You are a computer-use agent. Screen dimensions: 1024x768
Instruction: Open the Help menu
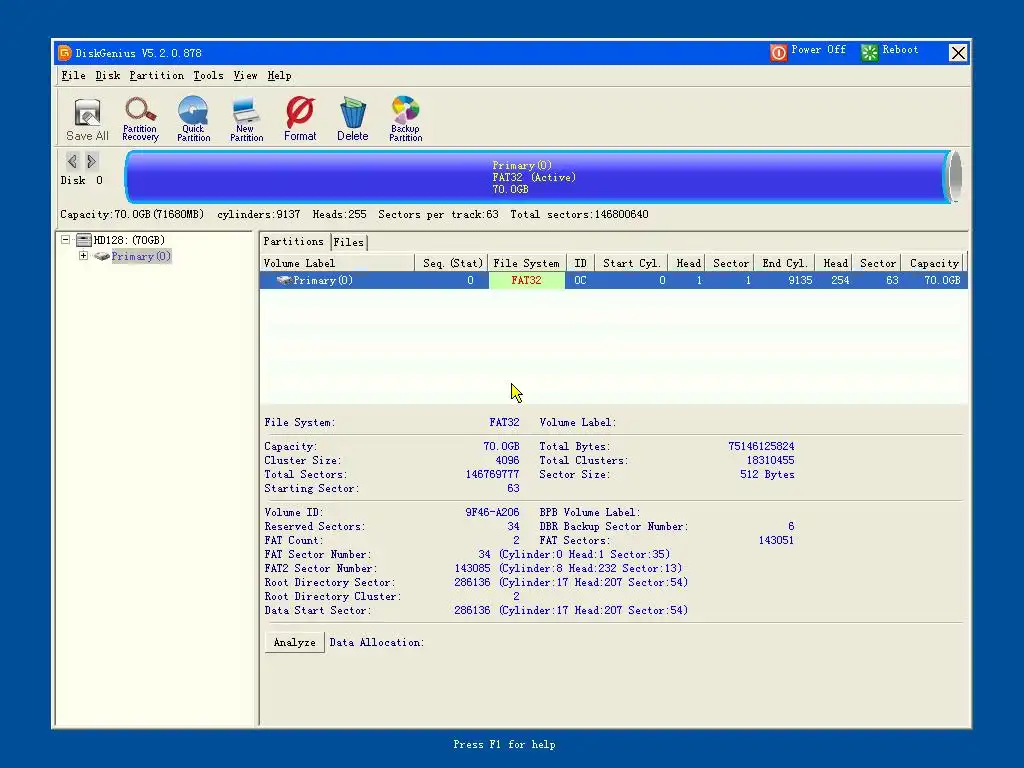point(280,76)
